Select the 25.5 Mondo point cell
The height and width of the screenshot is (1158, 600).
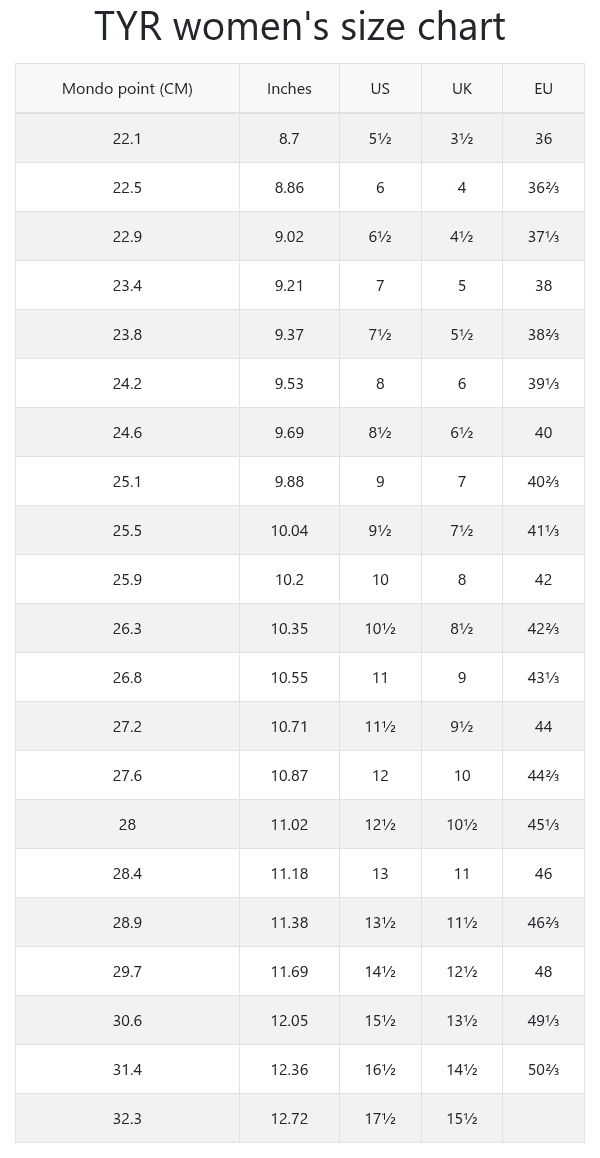(127, 531)
